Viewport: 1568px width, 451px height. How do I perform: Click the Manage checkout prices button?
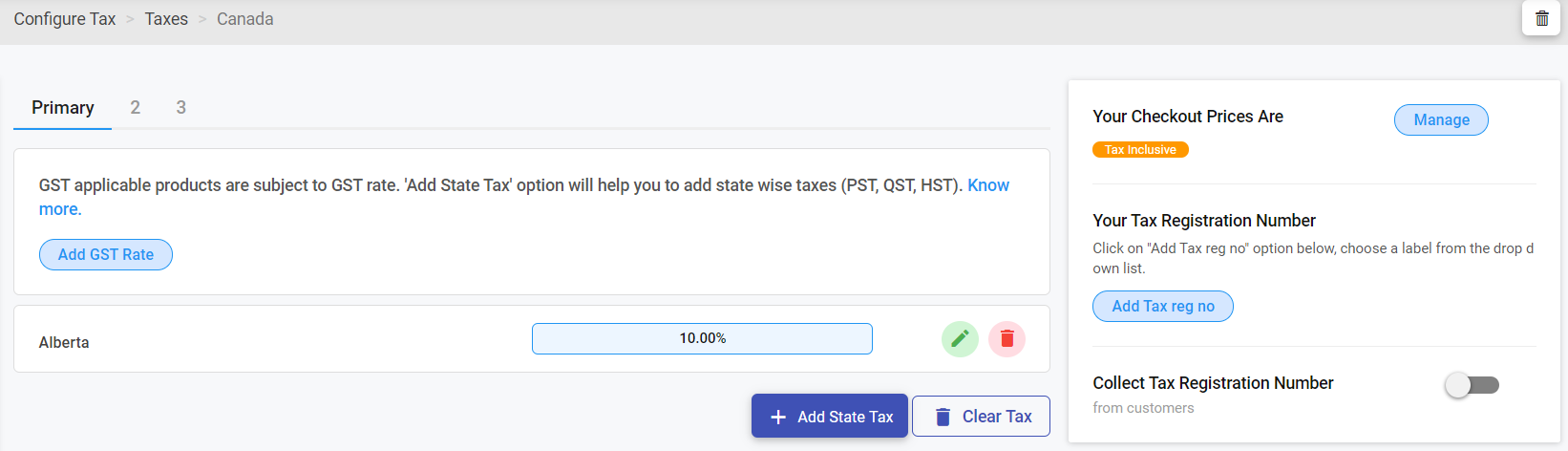1441,119
